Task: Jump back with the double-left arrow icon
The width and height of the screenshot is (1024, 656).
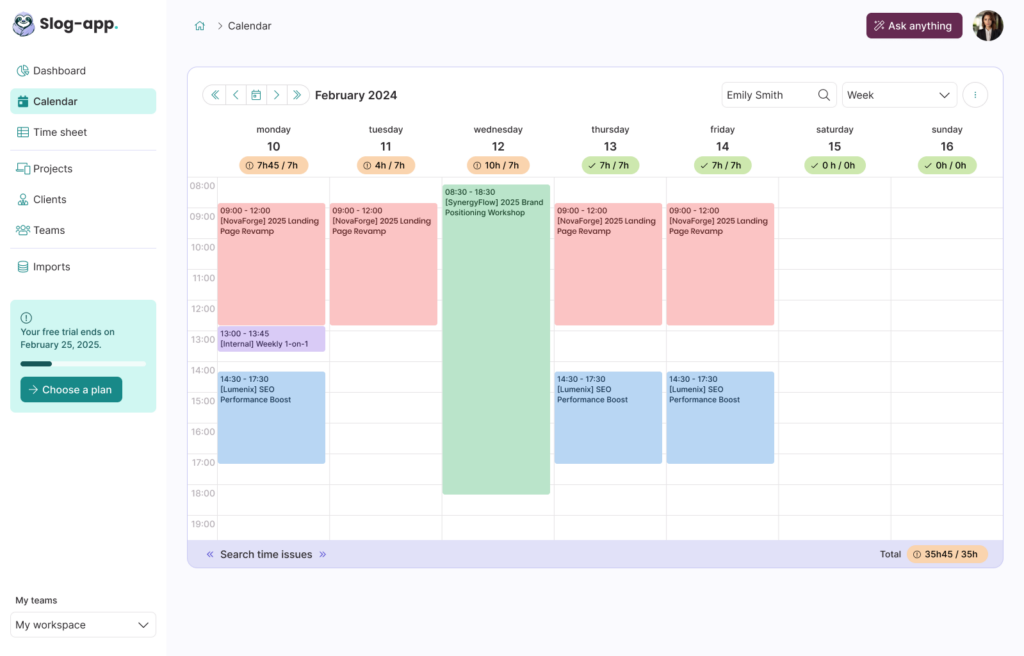Action: point(214,95)
